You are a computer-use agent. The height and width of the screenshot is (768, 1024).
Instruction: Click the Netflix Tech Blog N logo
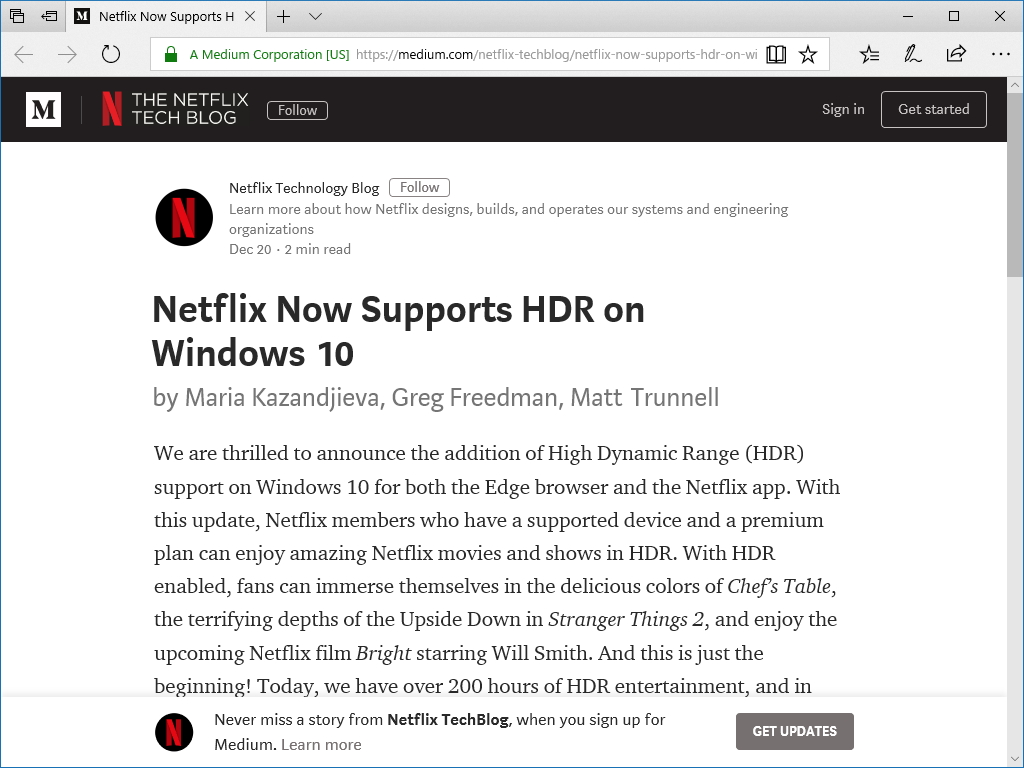point(110,109)
